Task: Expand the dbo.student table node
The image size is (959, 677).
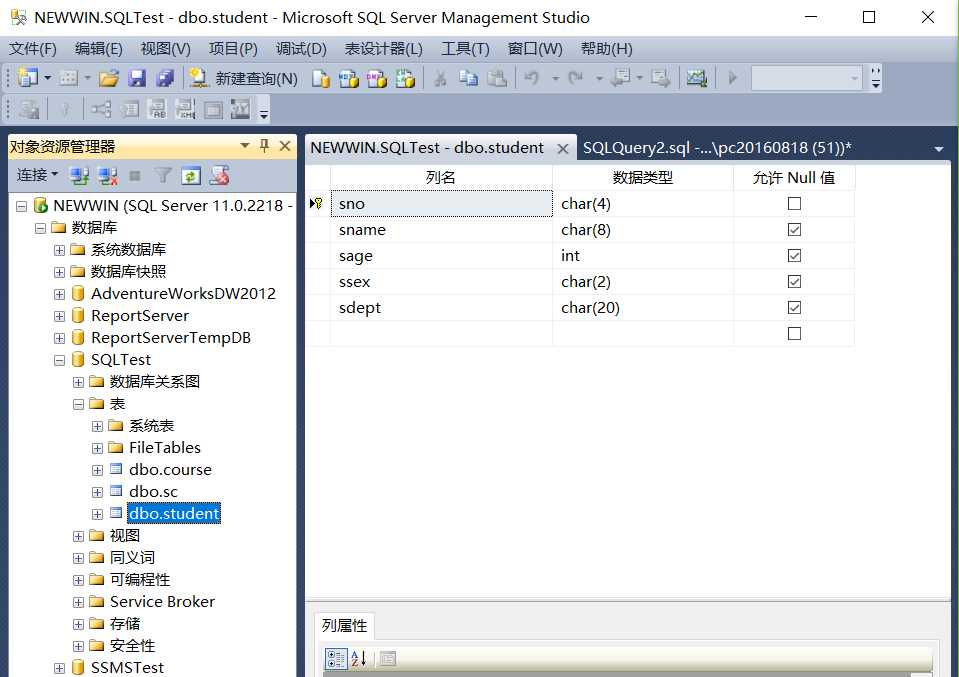Action: [x=97, y=514]
